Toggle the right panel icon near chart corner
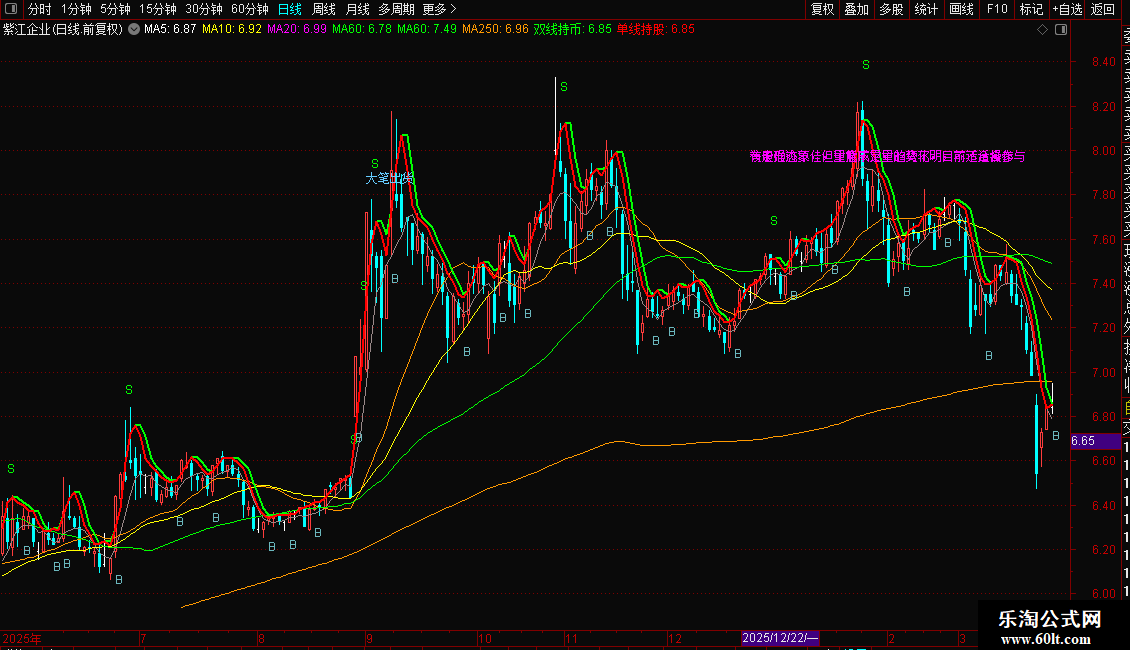 [1061, 30]
